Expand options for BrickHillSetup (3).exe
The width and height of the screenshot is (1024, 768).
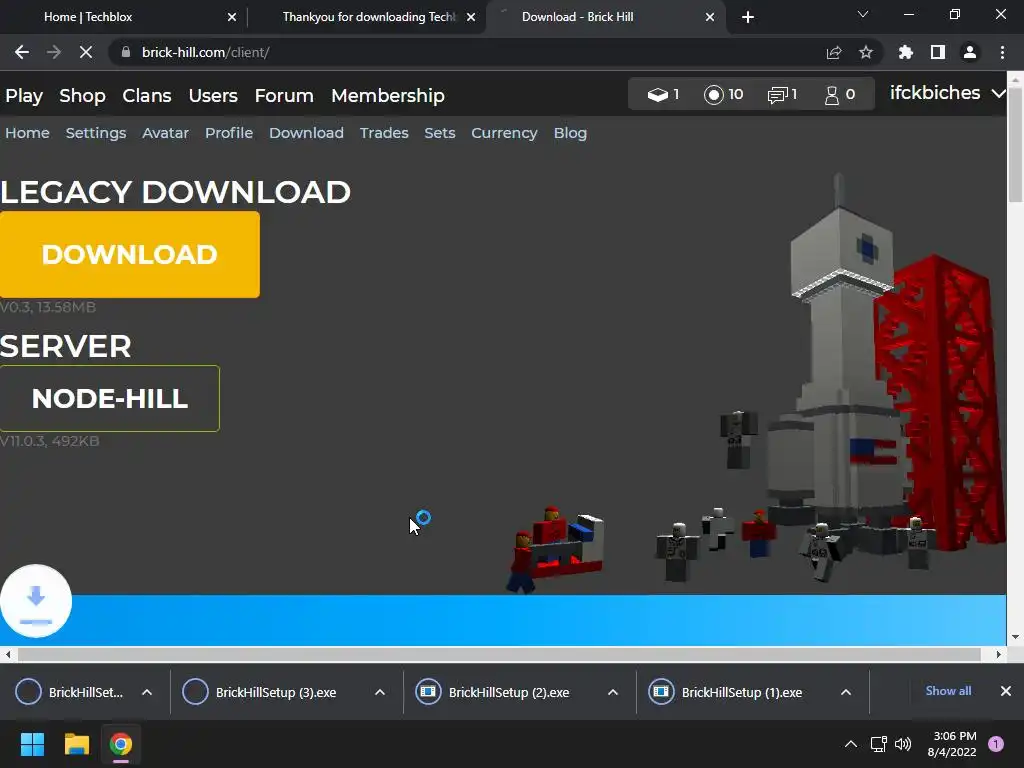tap(379, 692)
